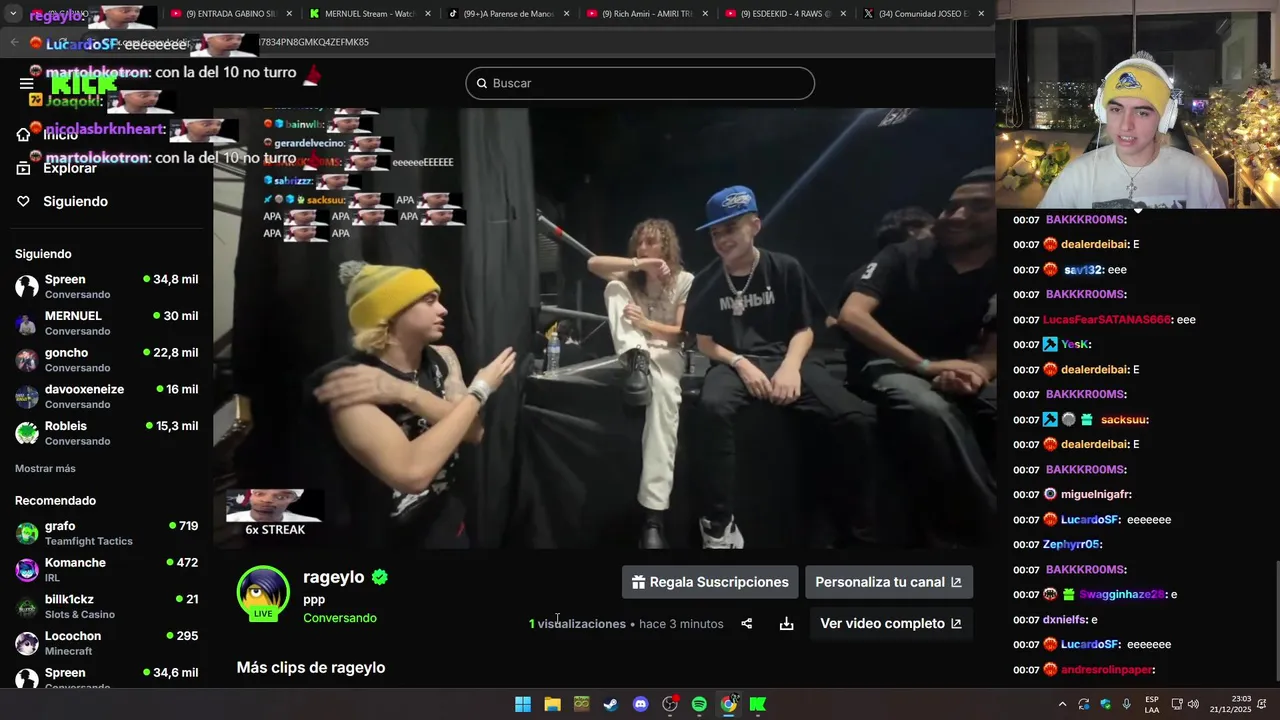Click the '1 visualizaciones' text
Image resolution: width=1280 pixels, height=720 pixels.
577,624
